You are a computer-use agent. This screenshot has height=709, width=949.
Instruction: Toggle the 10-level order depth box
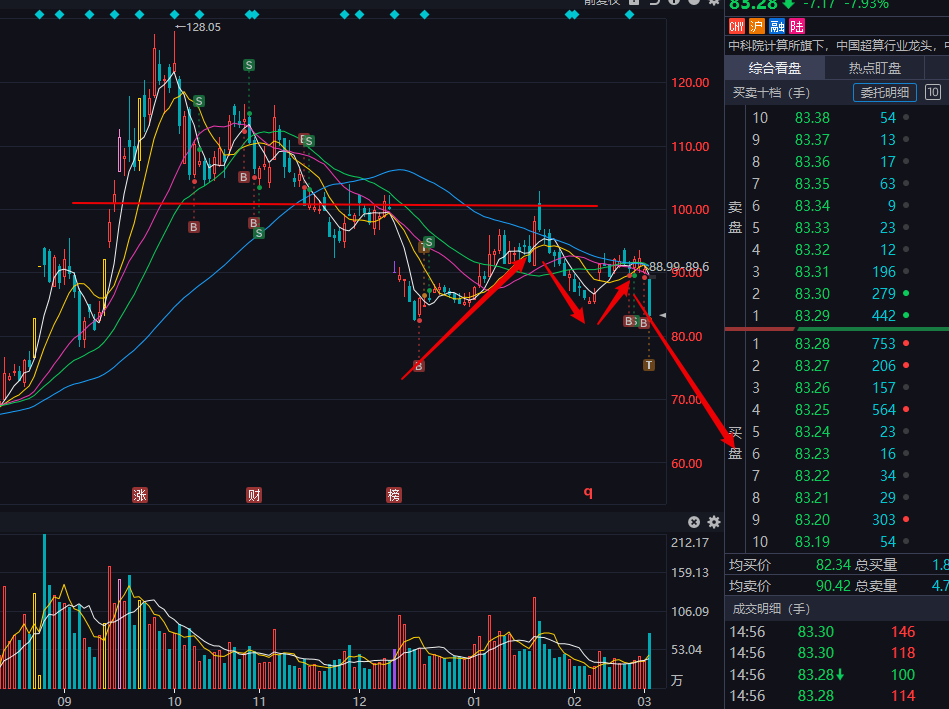click(932, 93)
